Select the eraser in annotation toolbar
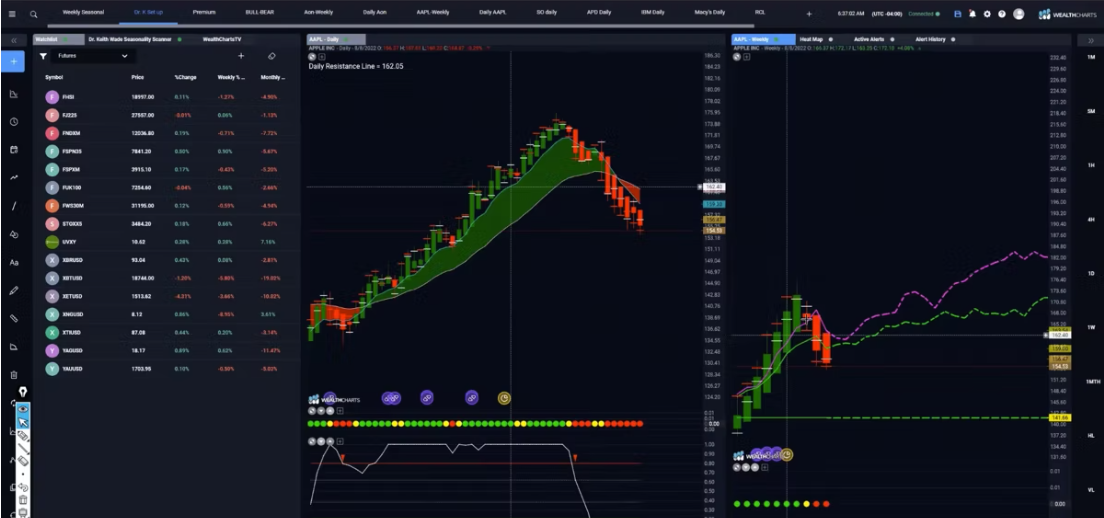 (23, 461)
